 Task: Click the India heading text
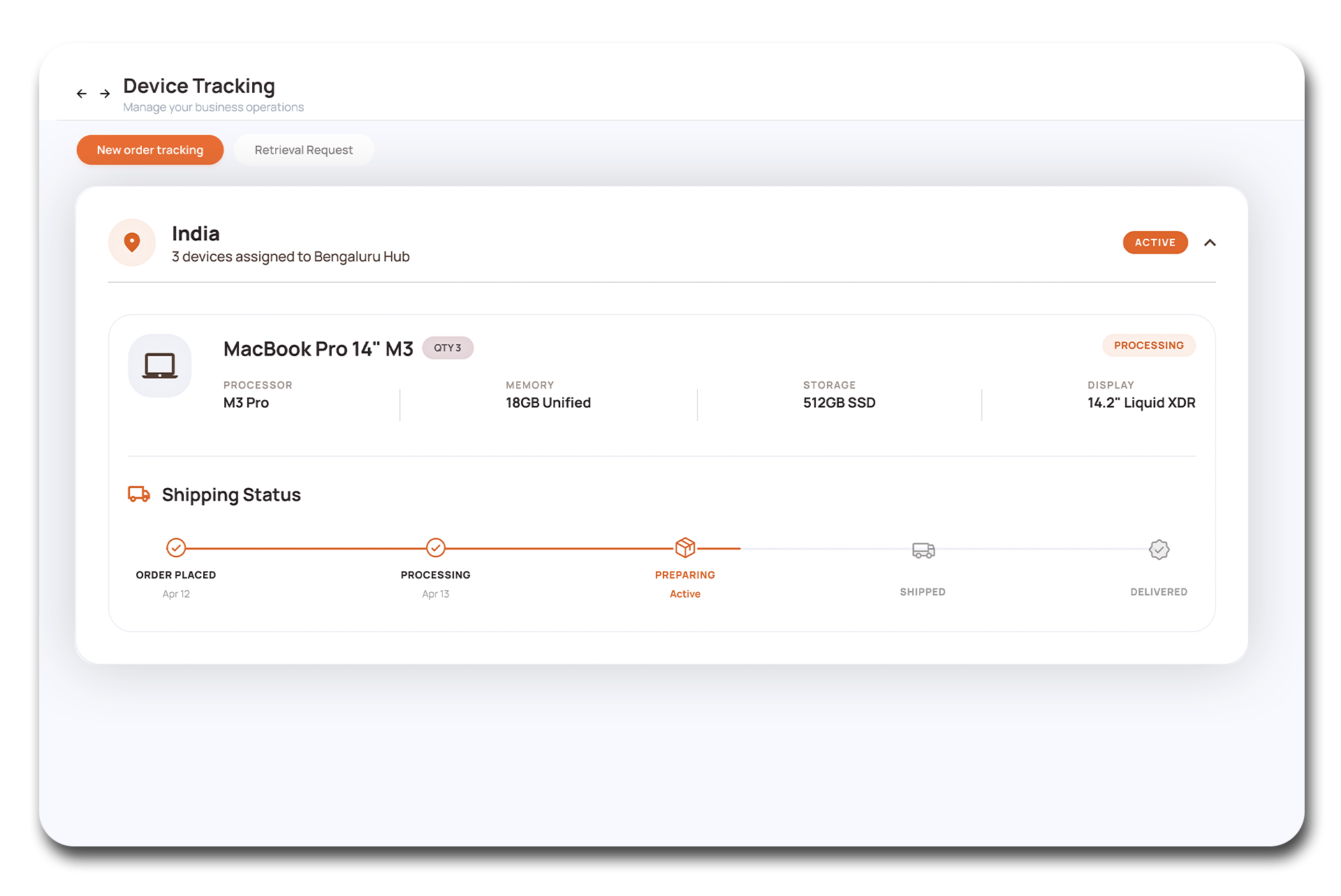tap(196, 233)
